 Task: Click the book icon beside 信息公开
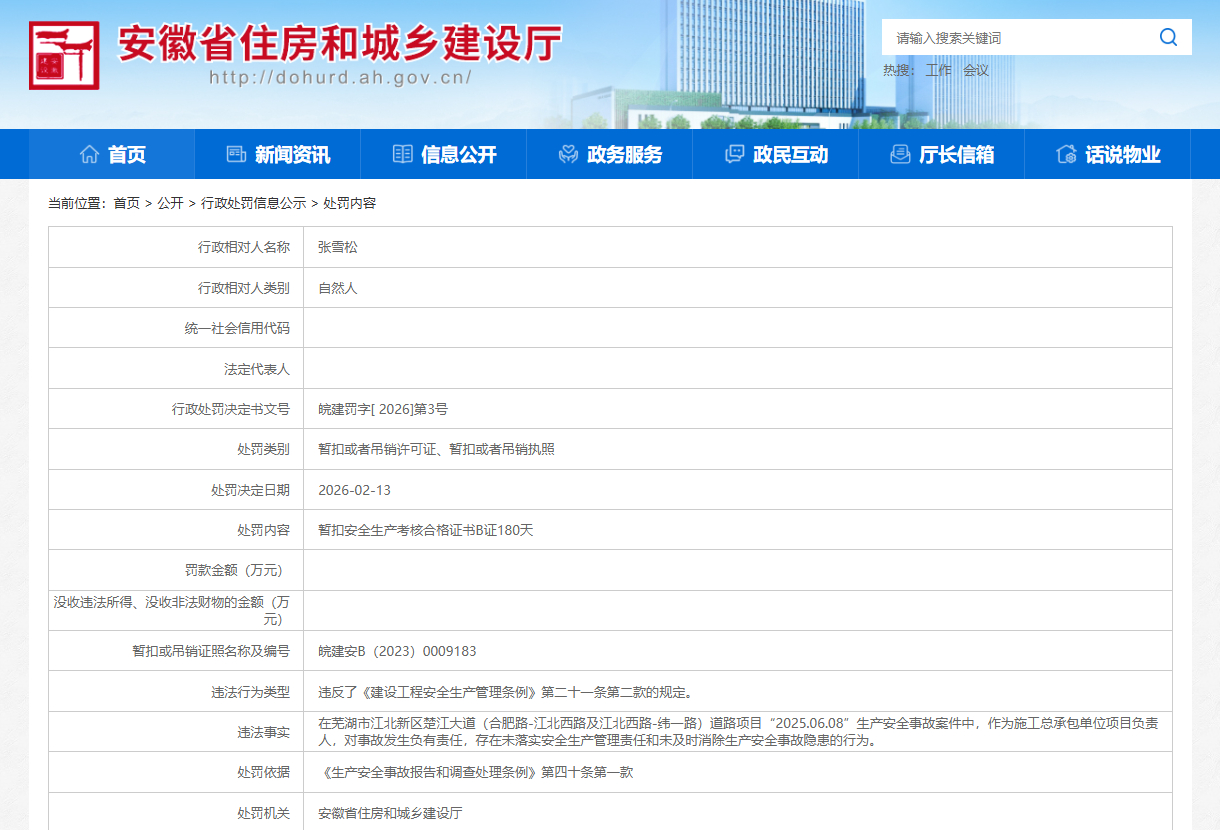click(x=402, y=154)
